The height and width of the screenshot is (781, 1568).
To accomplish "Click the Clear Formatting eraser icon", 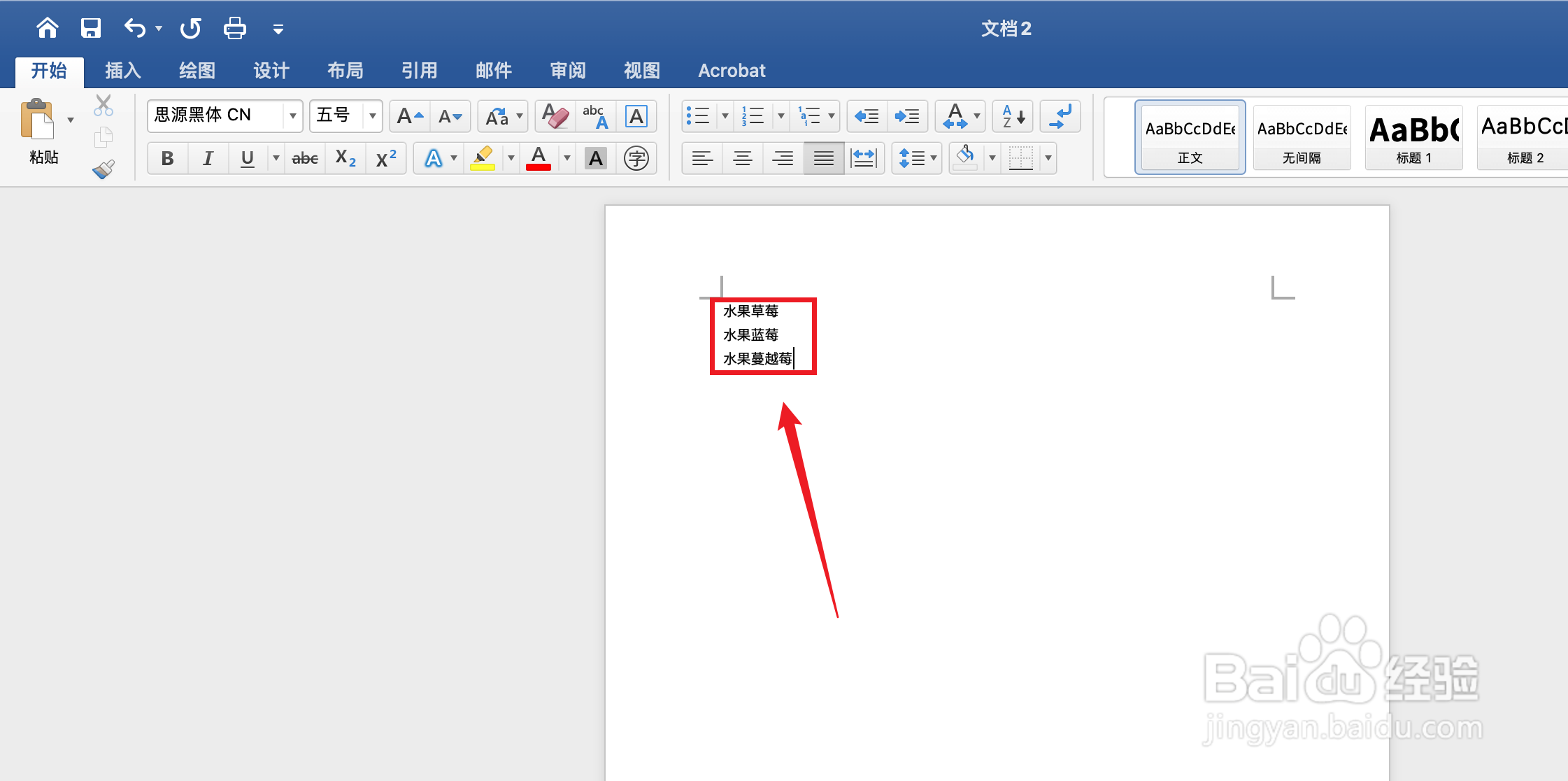I will pos(555,116).
